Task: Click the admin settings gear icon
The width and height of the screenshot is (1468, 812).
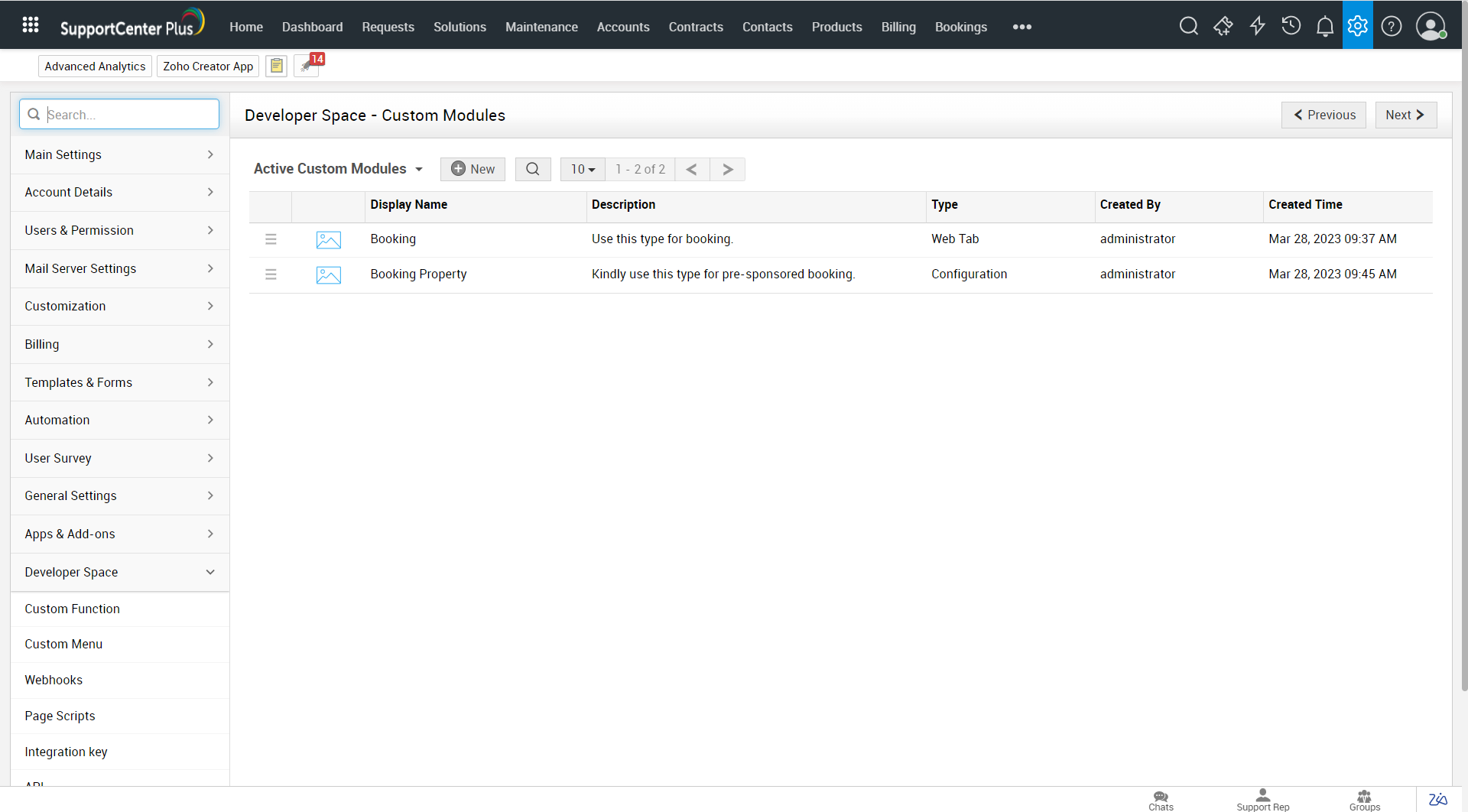Action: 1357,26
